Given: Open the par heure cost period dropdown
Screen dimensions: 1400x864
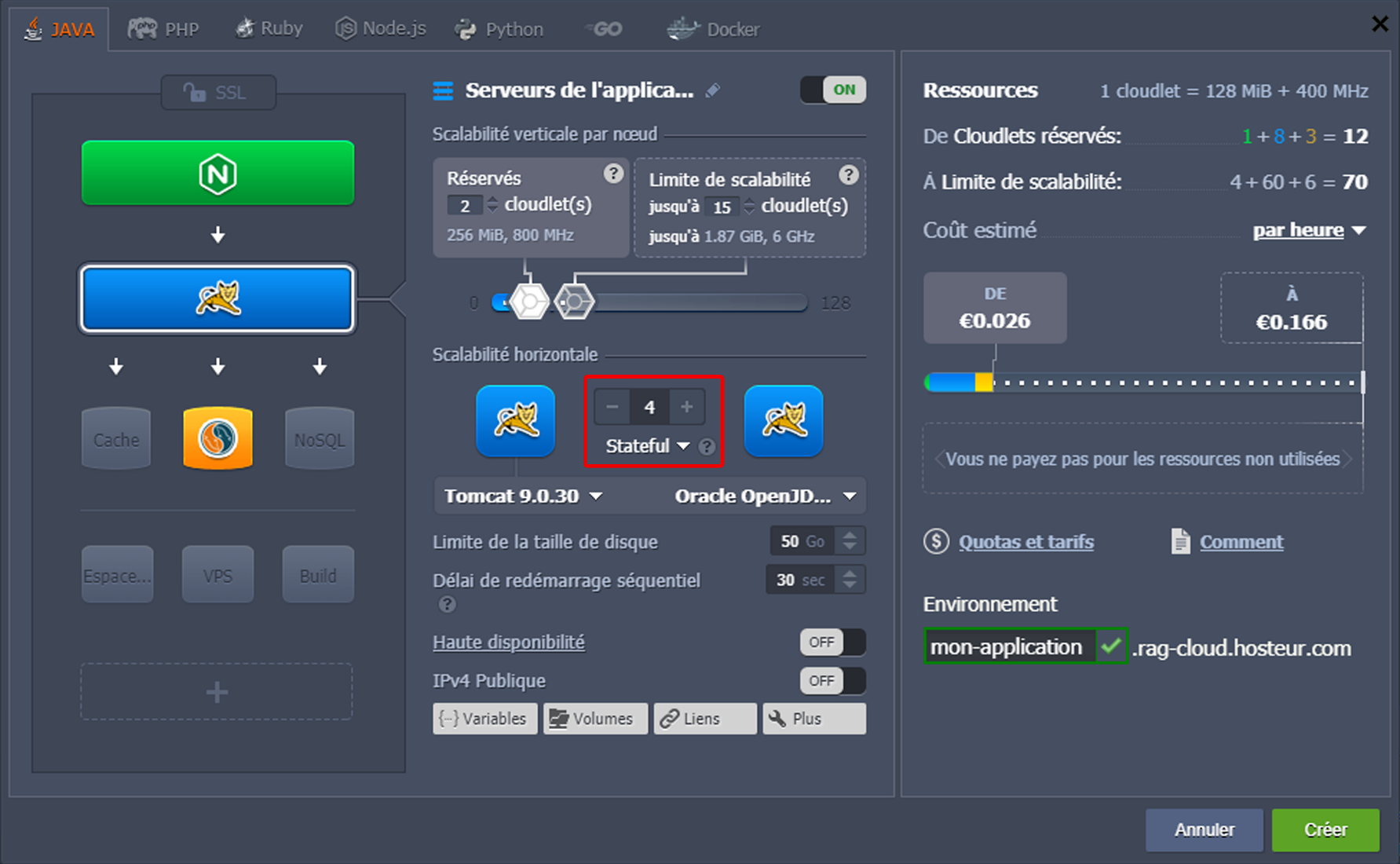Looking at the screenshot, I should 1309,230.
